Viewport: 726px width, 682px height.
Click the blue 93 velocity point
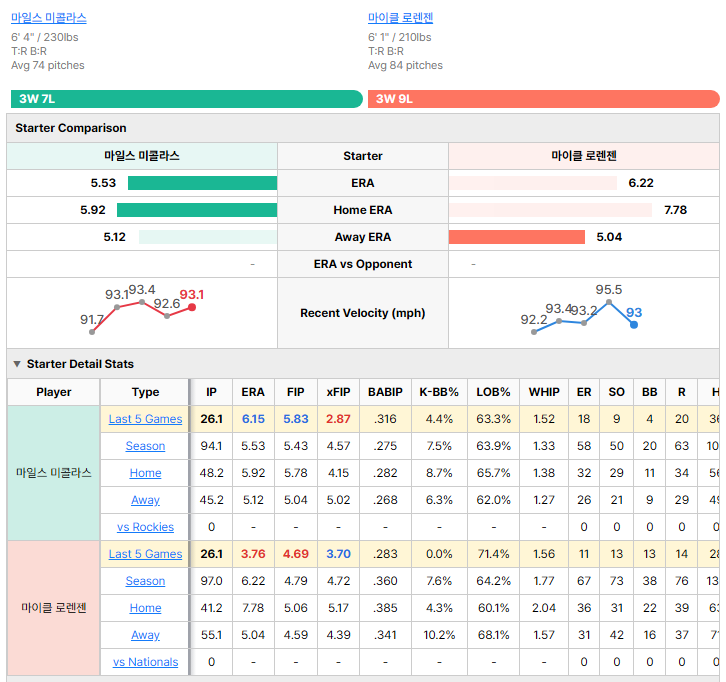point(634,325)
